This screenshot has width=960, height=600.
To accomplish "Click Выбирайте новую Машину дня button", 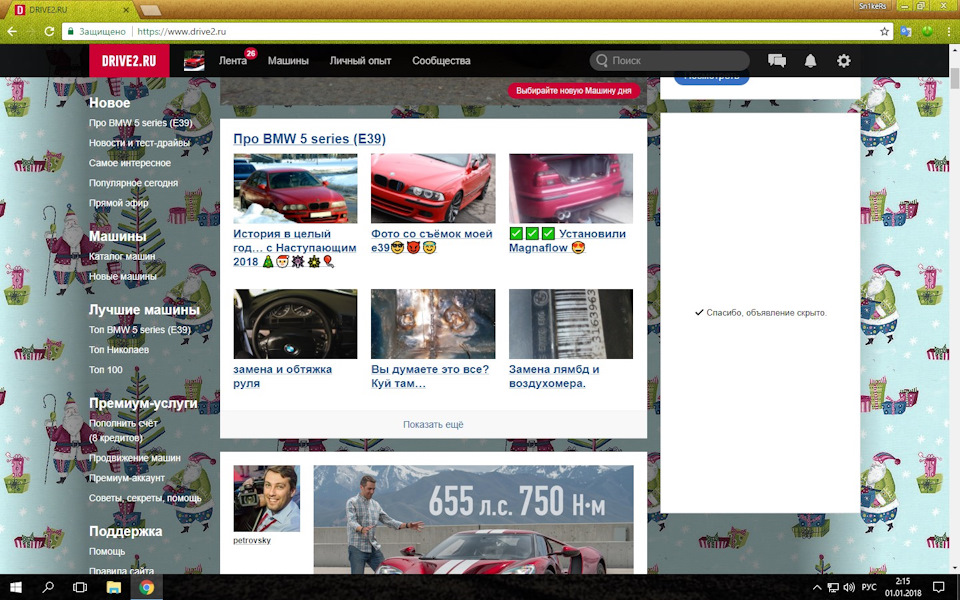I will coord(574,91).
